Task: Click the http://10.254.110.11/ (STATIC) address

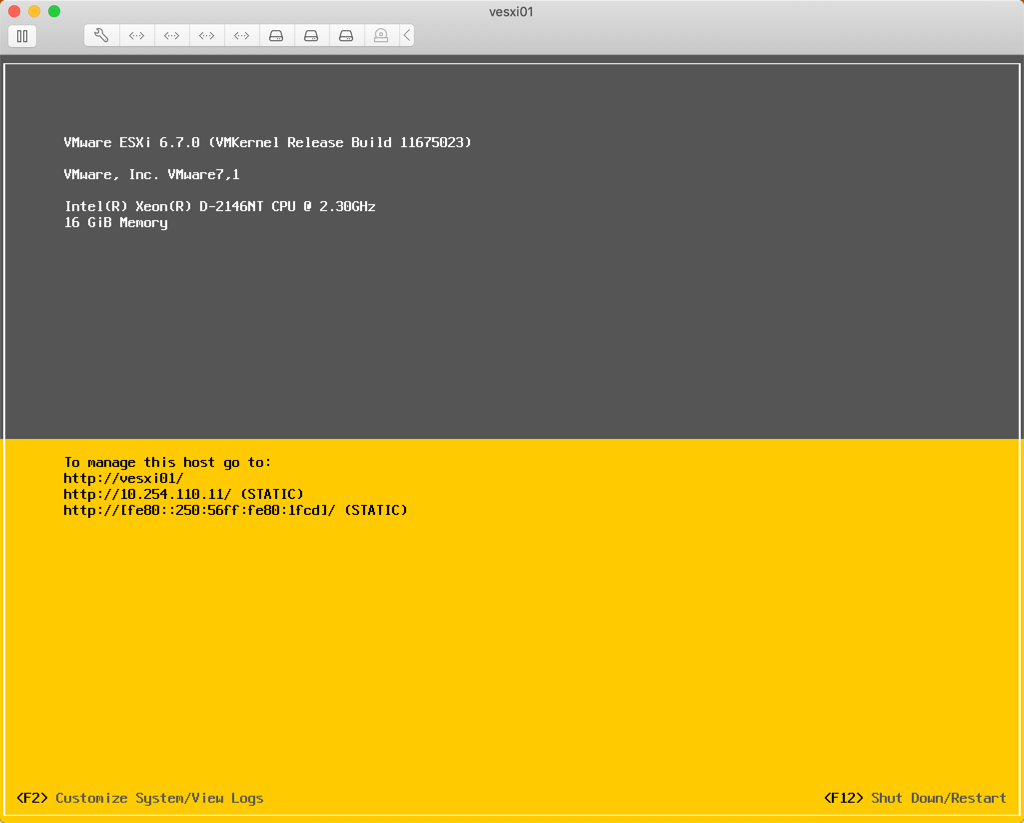Action: (x=184, y=494)
